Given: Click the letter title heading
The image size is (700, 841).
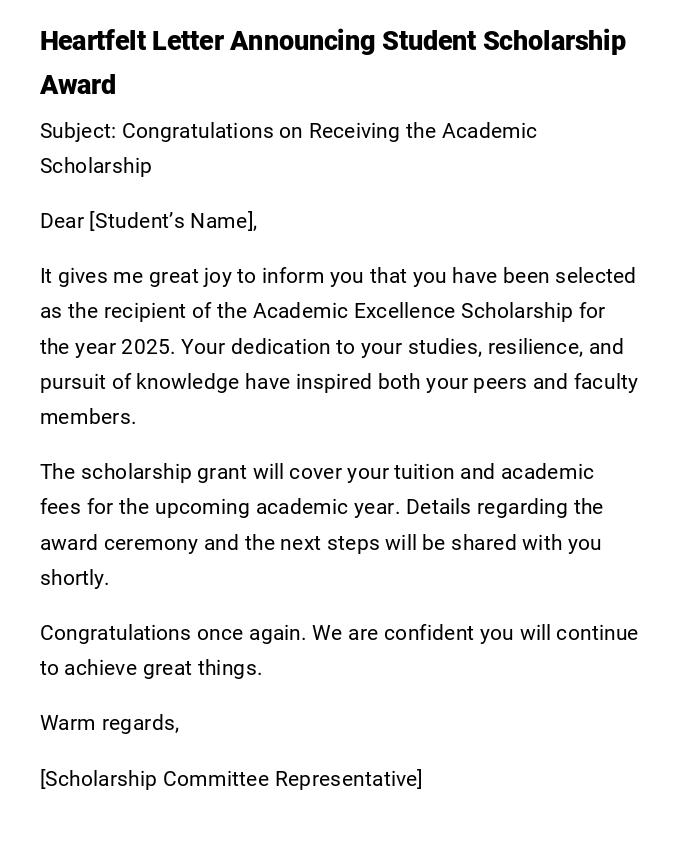Looking at the screenshot, I should coord(332,42).
